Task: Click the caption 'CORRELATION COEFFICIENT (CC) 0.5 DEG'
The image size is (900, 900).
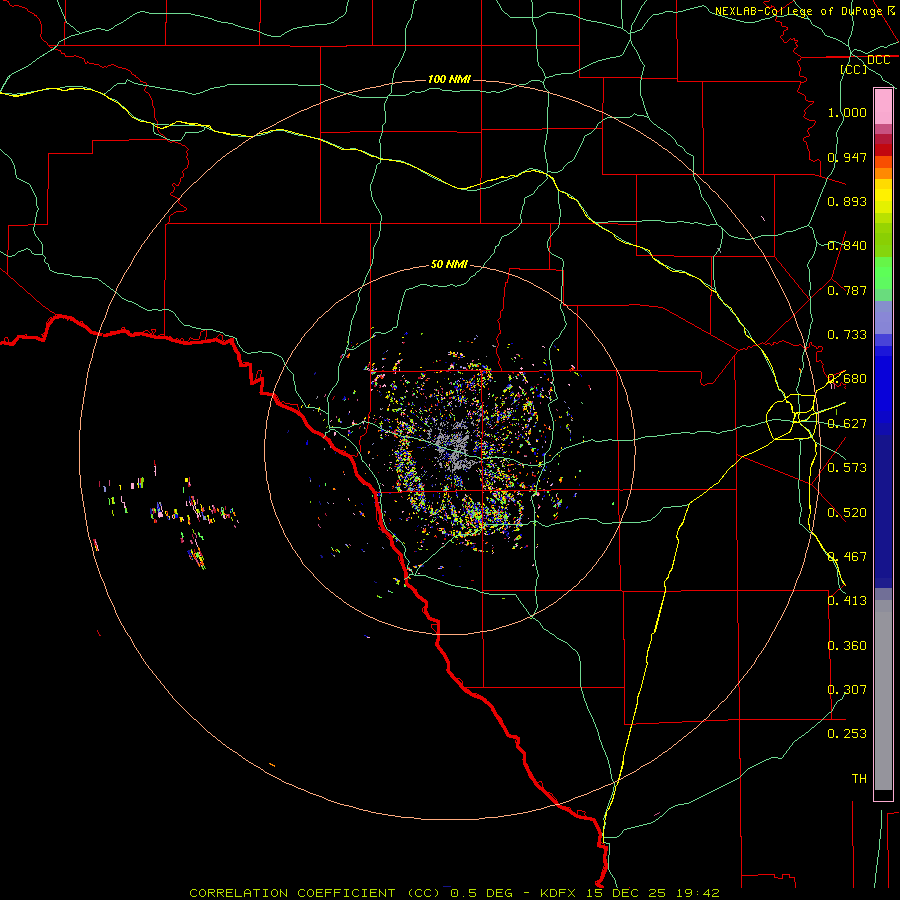Action: coord(351,893)
